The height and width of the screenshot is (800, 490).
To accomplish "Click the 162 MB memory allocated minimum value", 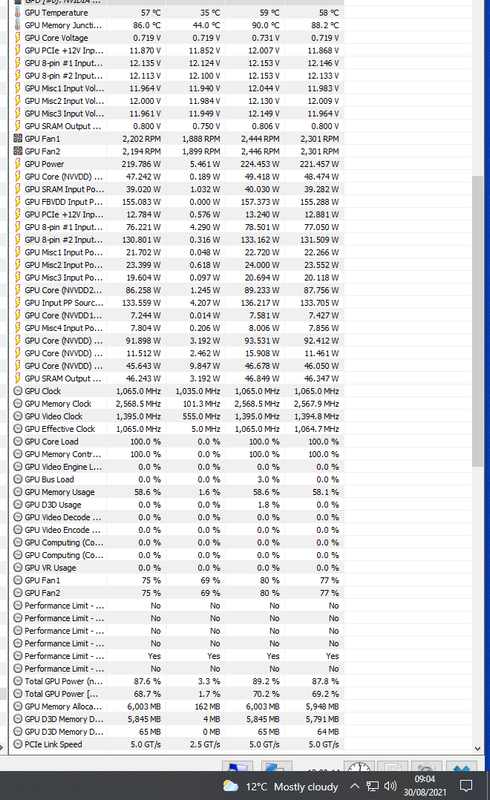I will tap(207, 706).
